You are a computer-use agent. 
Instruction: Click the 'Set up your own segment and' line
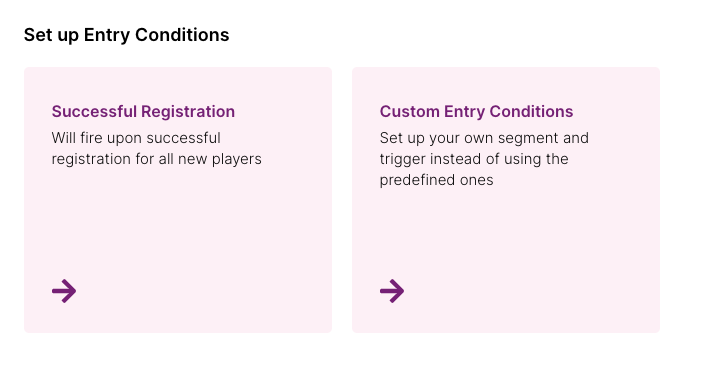pos(484,138)
